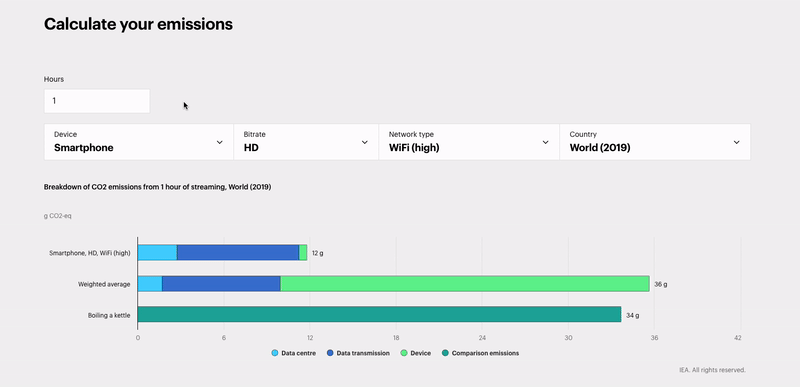Click the Comparison emissions legend circle
800x387 pixels.
pos(445,353)
